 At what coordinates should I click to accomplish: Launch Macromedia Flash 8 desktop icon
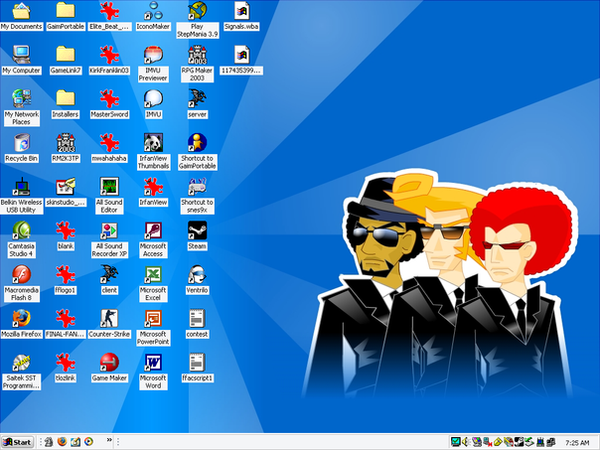click(21, 275)
